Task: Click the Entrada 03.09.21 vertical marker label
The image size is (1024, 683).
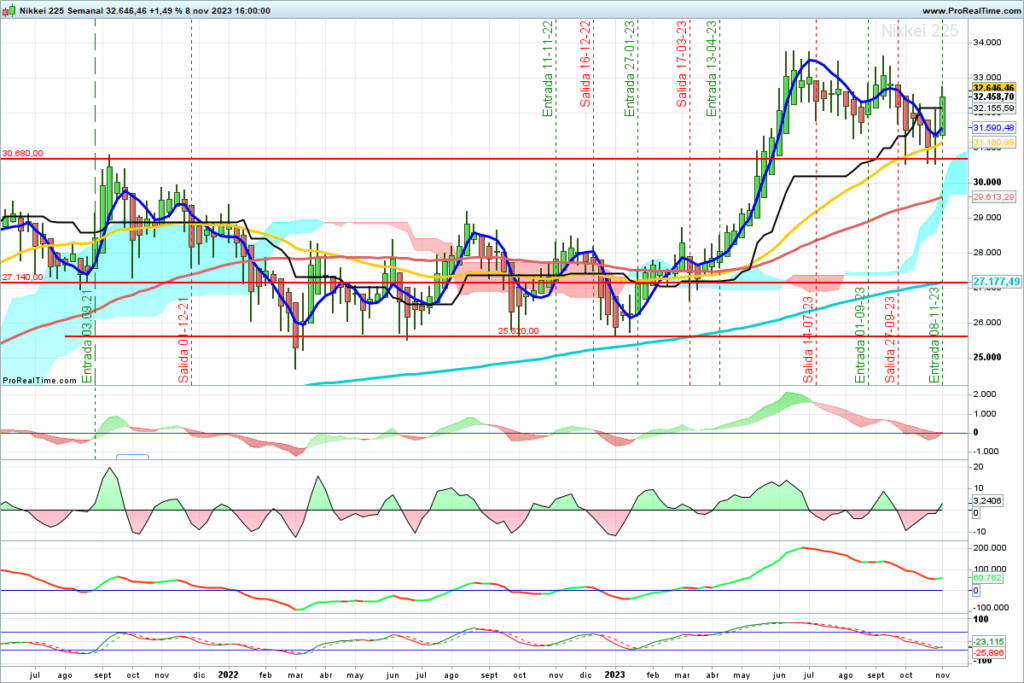Action: pyautogui.click(x=88, y=334)
